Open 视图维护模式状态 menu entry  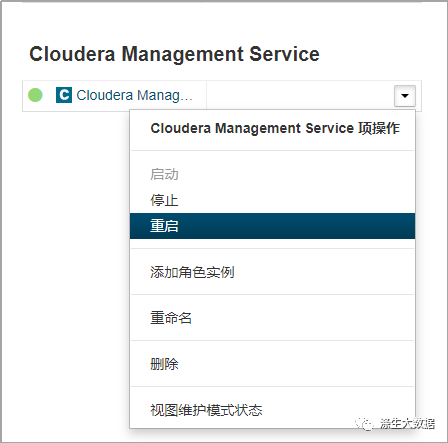pos(206,410)
